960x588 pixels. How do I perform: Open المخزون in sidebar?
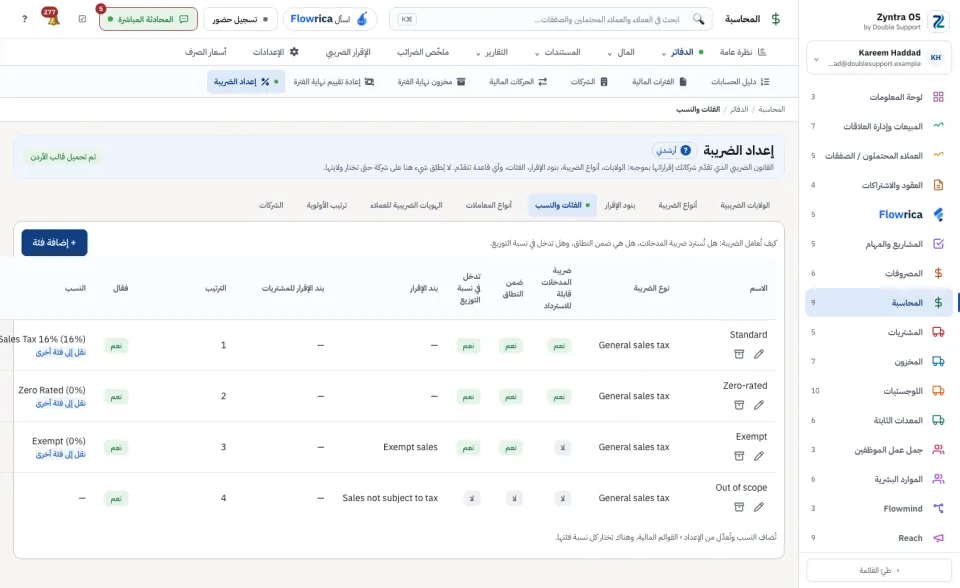pyautogui.click(x=879, y=361)
